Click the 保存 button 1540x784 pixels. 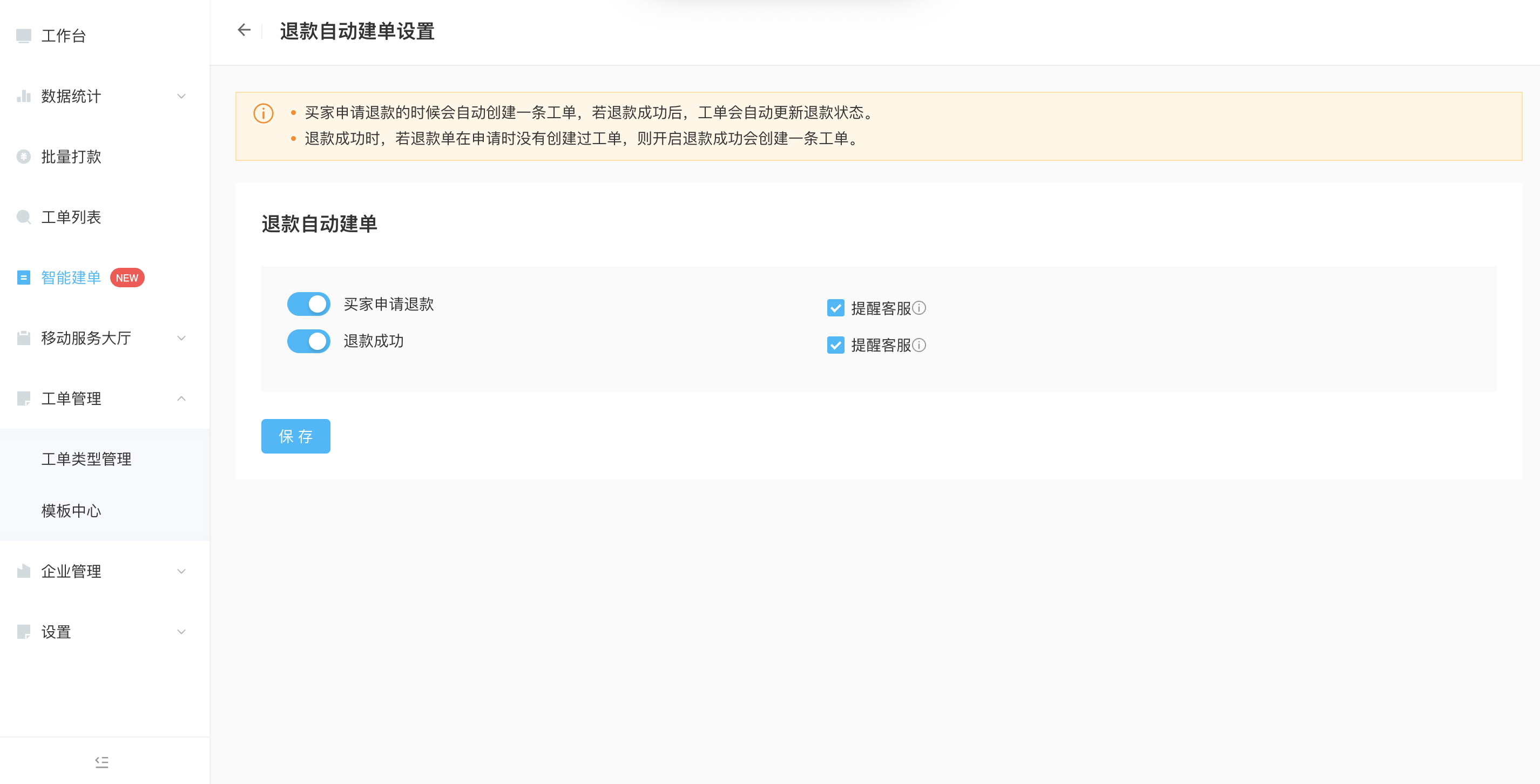(296, 436)
